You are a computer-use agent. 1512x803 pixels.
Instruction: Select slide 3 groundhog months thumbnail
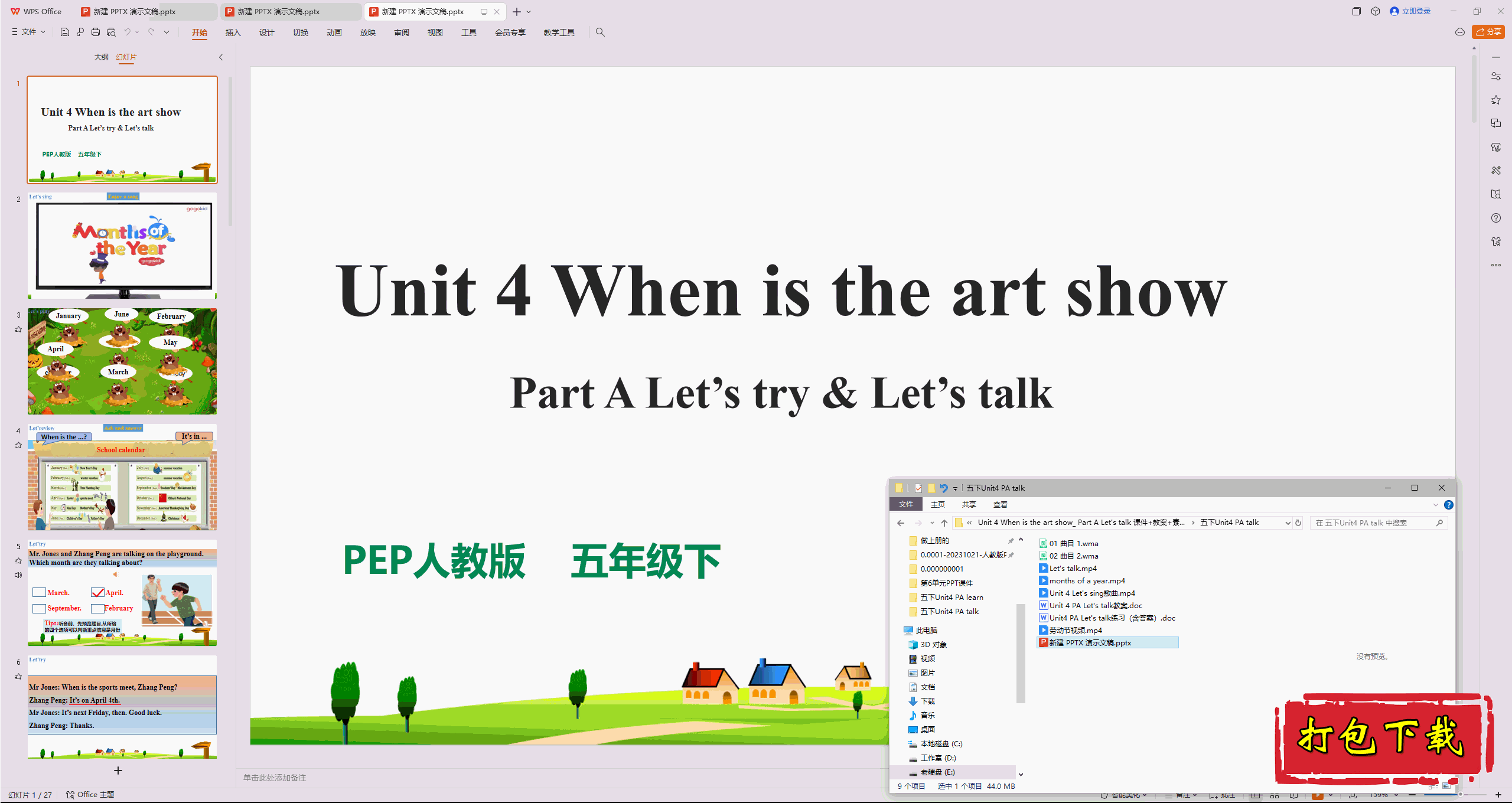(x=122, y=361)
